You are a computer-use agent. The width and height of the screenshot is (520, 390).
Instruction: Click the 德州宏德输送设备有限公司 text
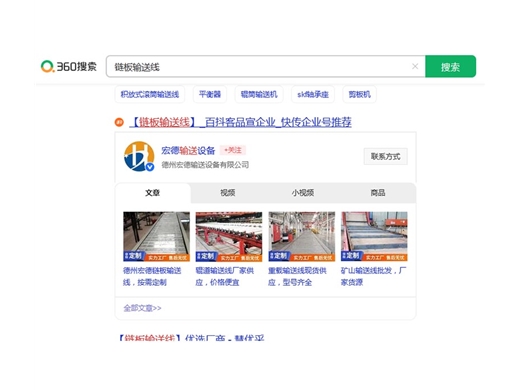click(205, 165)
